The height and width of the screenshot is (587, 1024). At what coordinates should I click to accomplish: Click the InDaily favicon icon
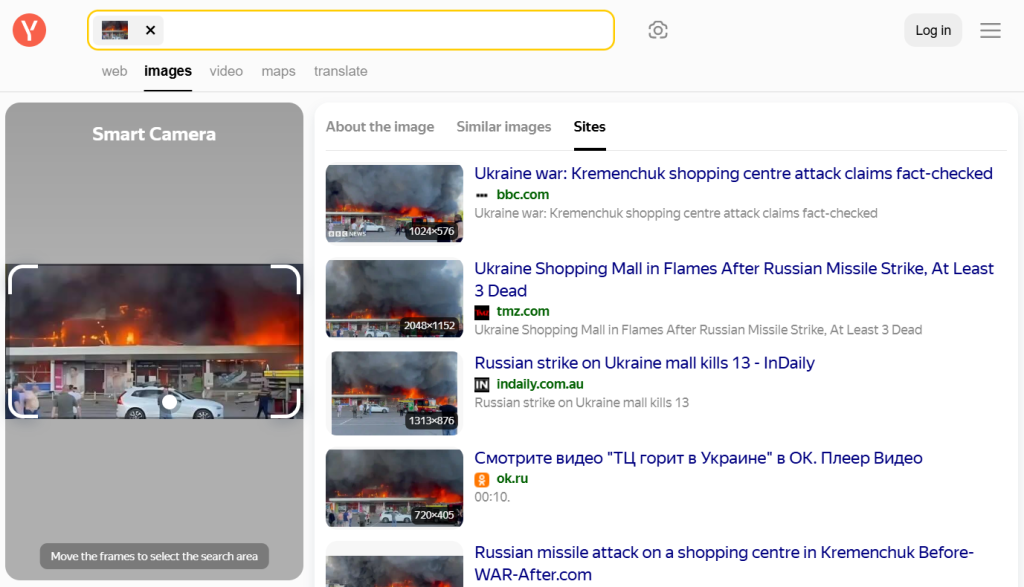coord(482,385)
